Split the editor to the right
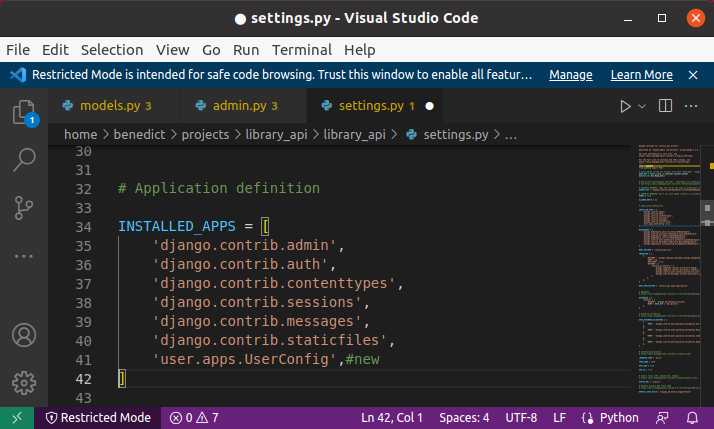This screenshot has height=429, width=714. [665, 106]
